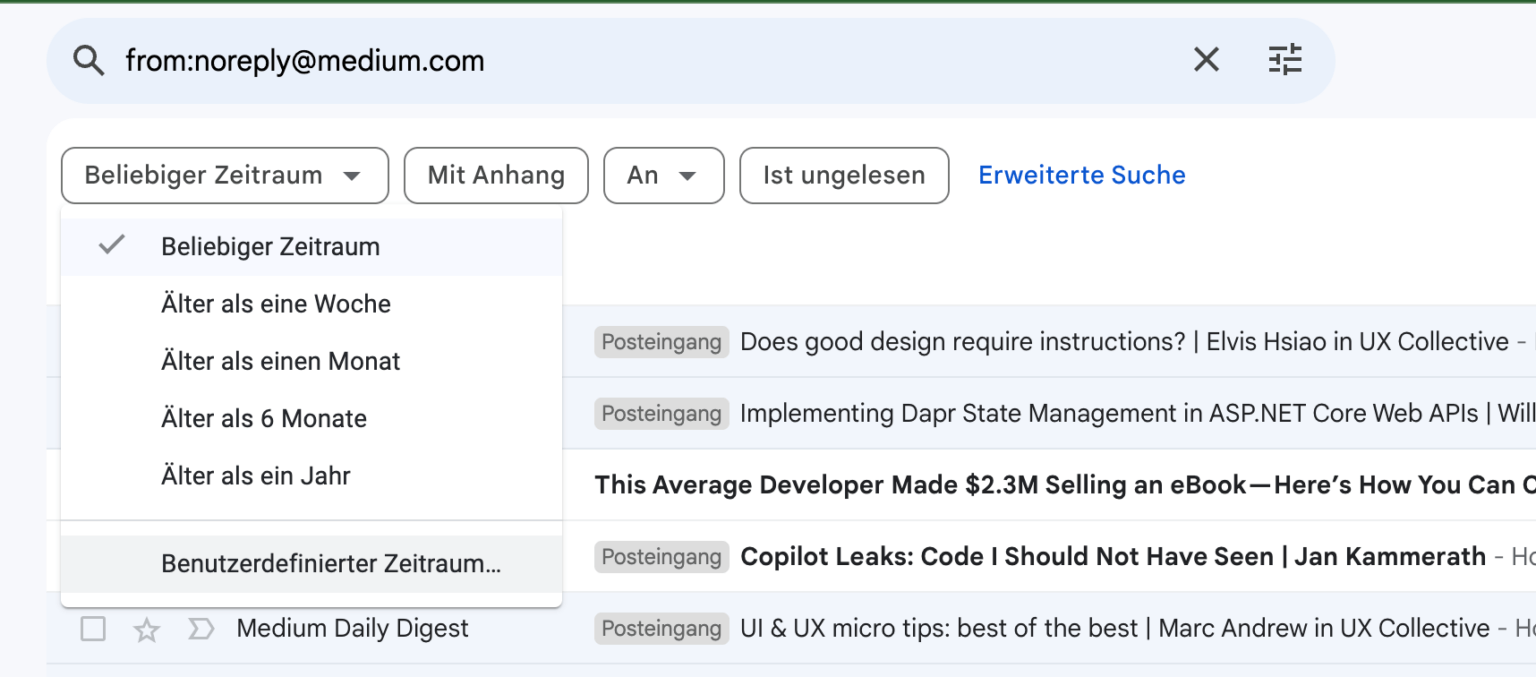Open search filters via the sliders icon
The width and height of the screenshot is (1536, 677).
[1286, 60]
